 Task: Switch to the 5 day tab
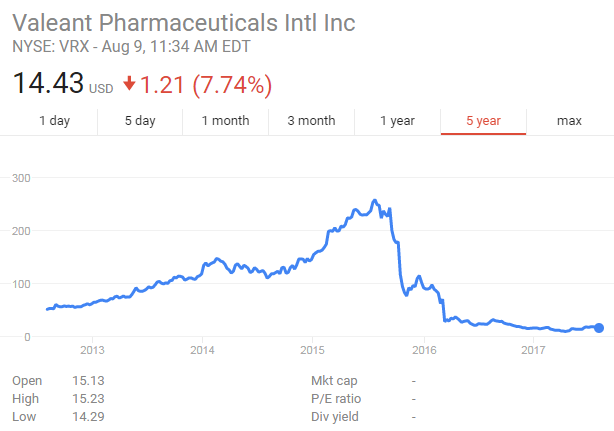tap(140, 121)
